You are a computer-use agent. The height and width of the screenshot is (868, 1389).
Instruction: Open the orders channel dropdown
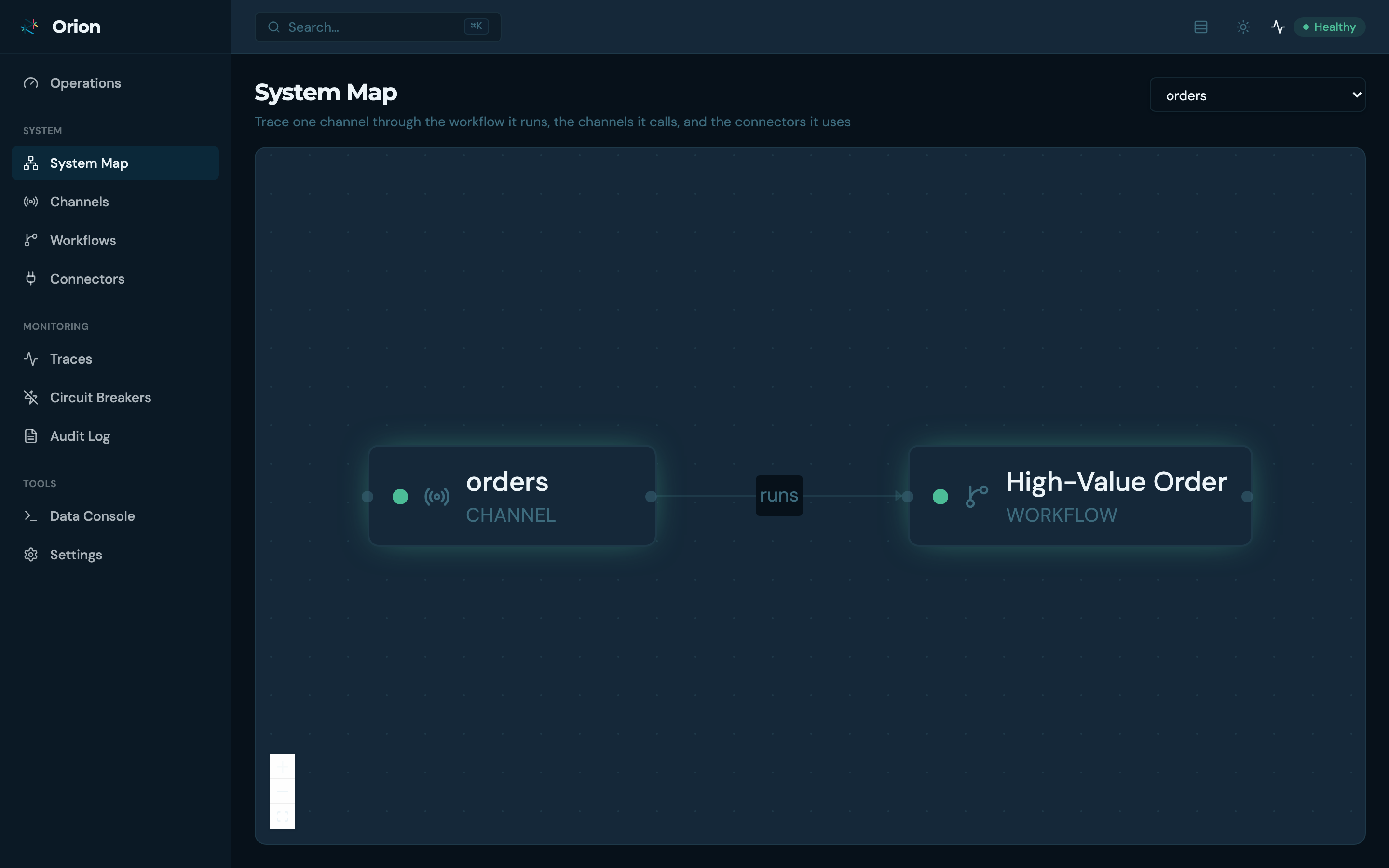pyautogui.click(x=1257, y=95)
